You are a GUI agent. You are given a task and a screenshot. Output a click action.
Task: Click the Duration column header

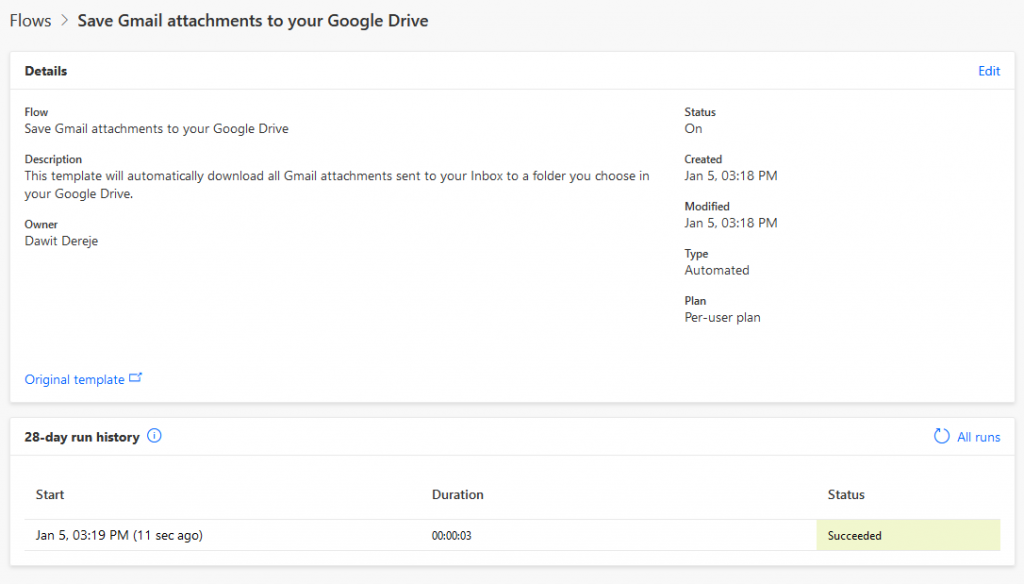[x=457, y=495]
